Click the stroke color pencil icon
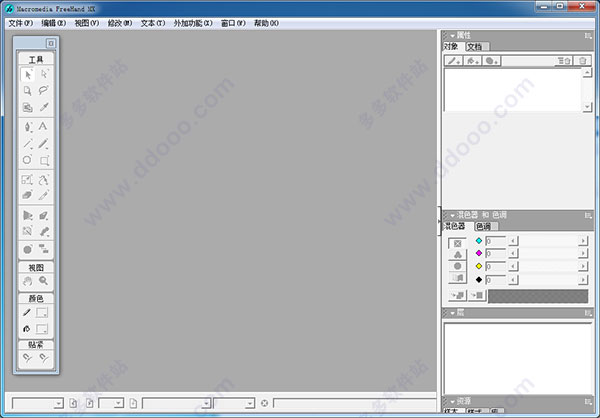The width and height of the screenshot is (600, 418). tap(27, 313)
